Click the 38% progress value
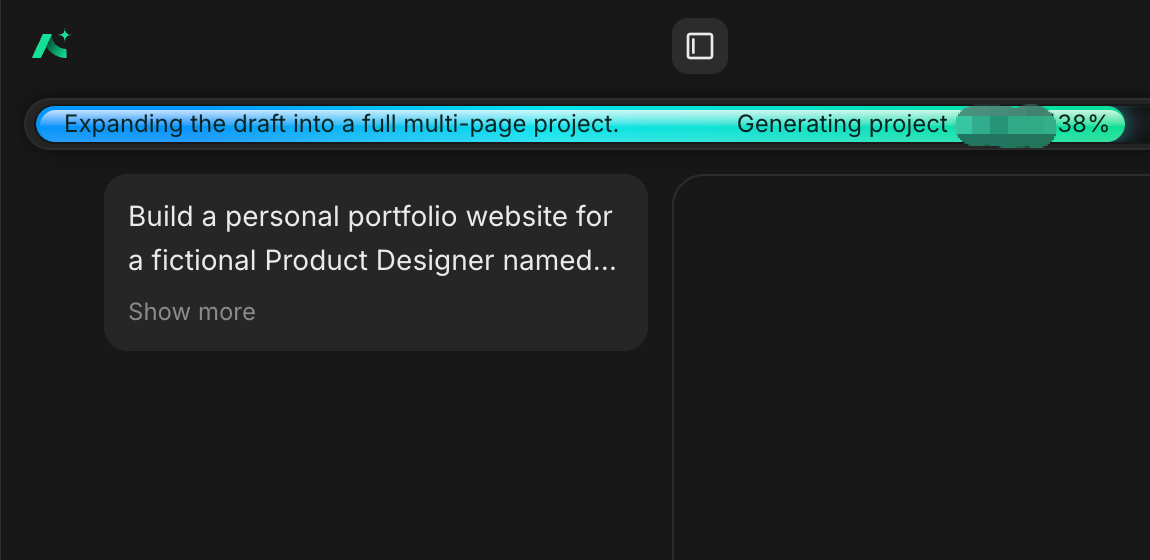The height and width of the screenshot is (560, 1150). 1083,124
